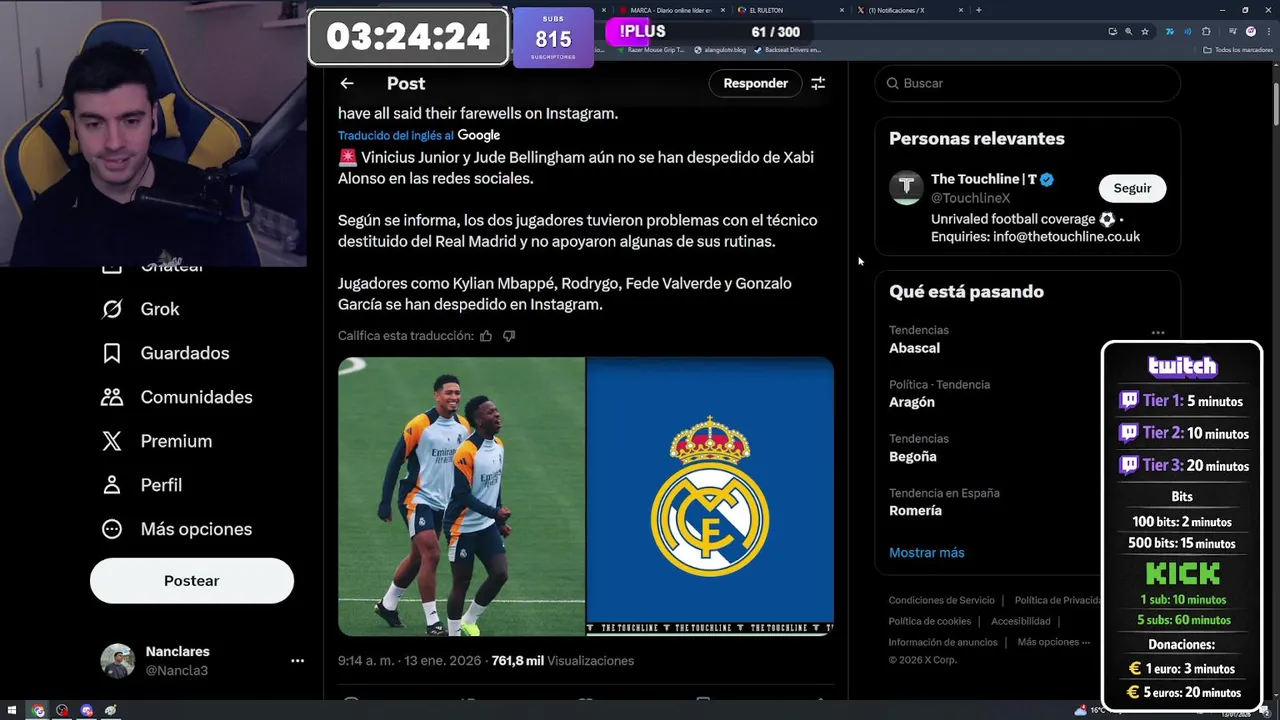Click the weather icon in the taskbar
This screenshot has width=1280, height=720.
click(1080, 710)
